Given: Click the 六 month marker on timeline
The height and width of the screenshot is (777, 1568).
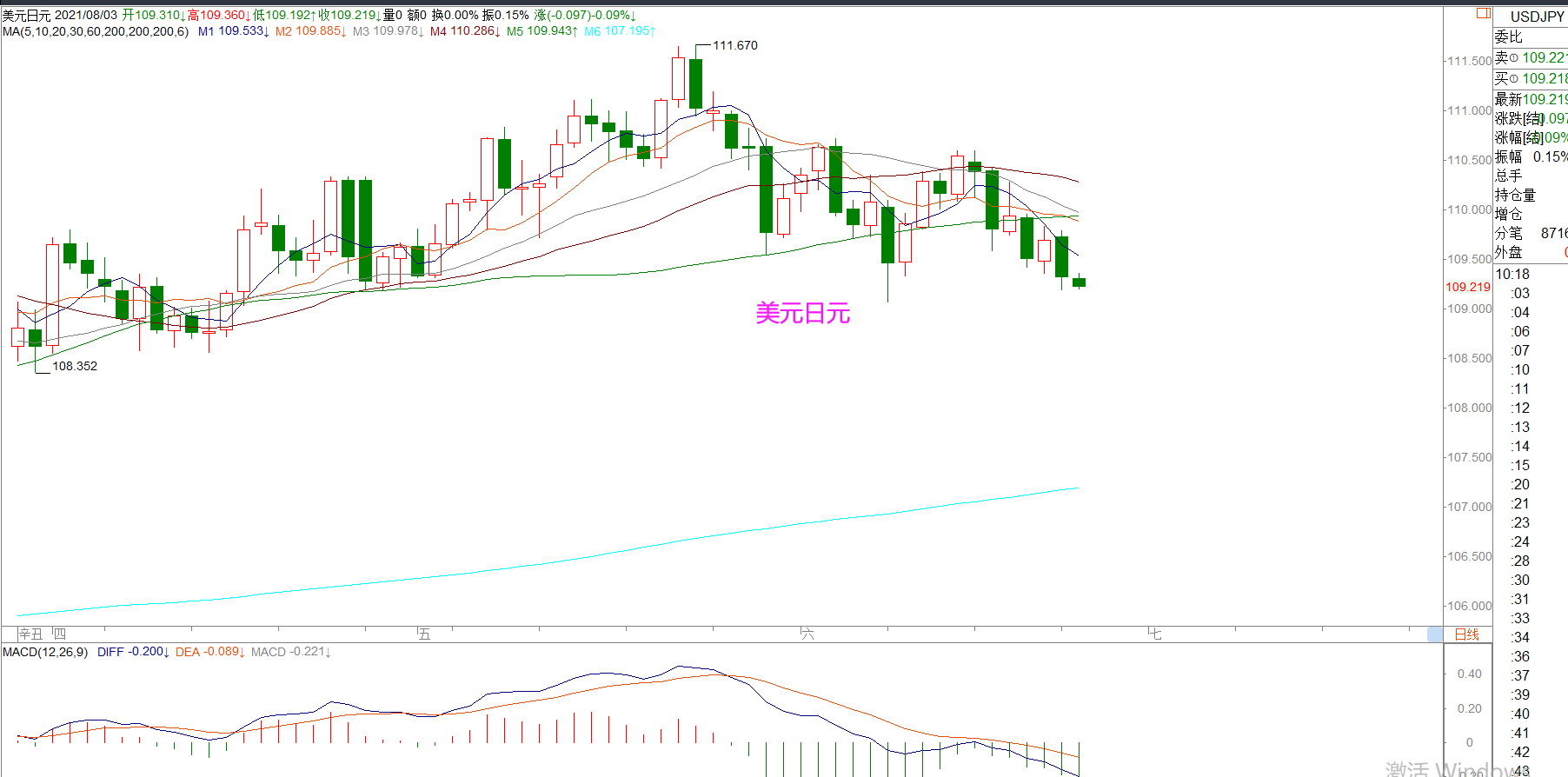Looking at the screenshot, I should click(x=807, y=634).
